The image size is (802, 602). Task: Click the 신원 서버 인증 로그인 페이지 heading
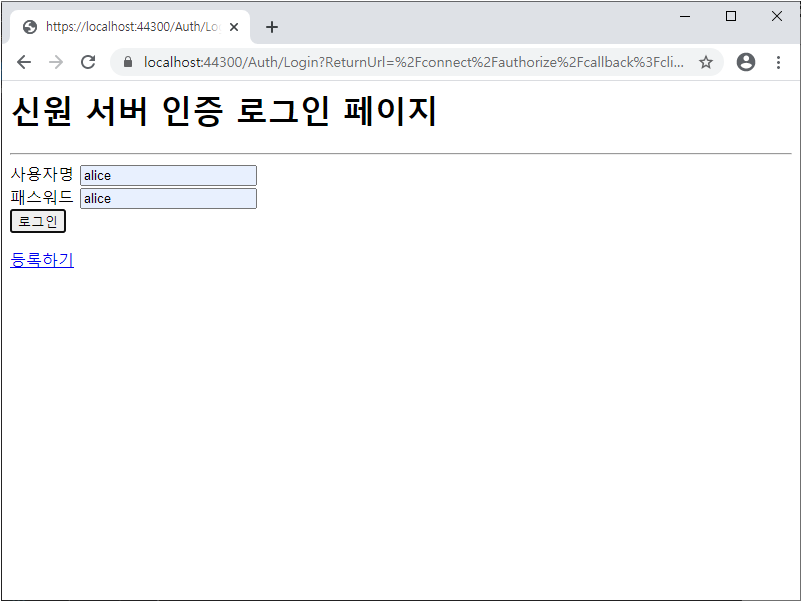224,111
